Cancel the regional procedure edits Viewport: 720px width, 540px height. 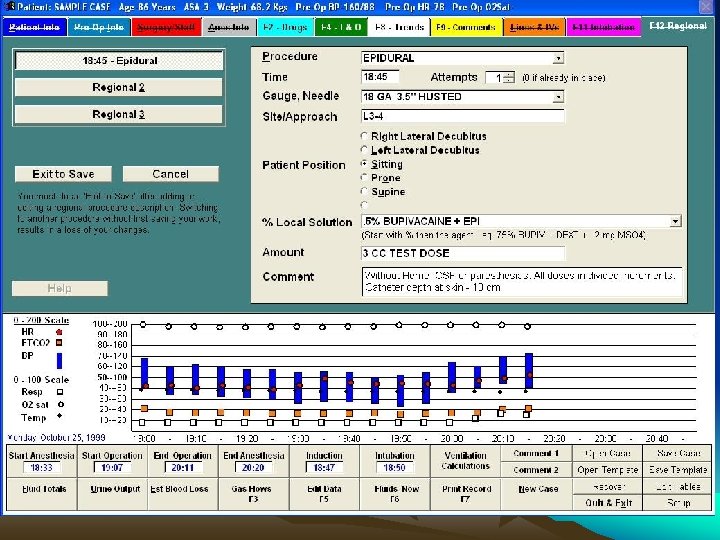[170, 174]
